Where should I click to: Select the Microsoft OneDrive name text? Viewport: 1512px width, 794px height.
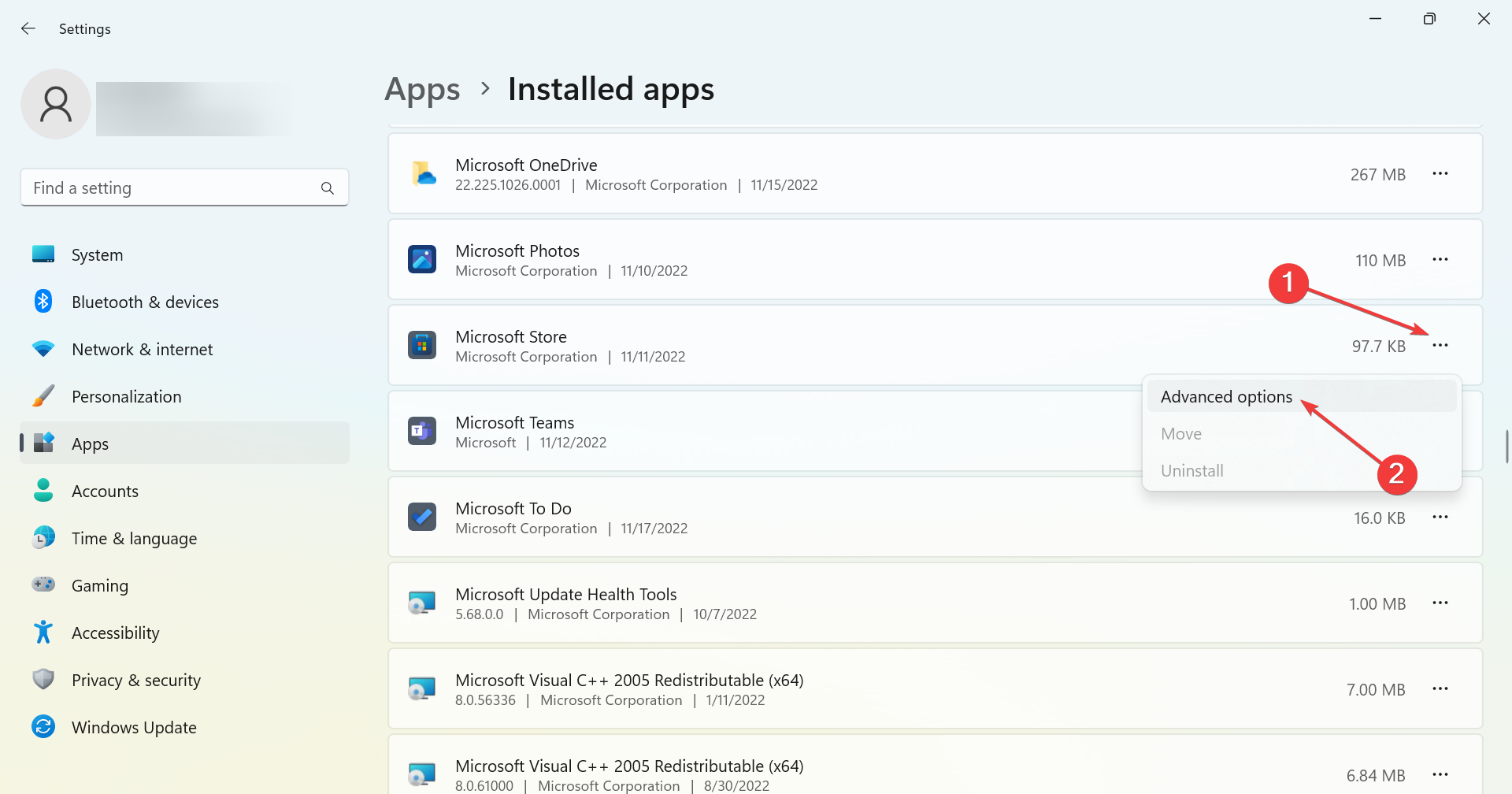click(526, 165)
